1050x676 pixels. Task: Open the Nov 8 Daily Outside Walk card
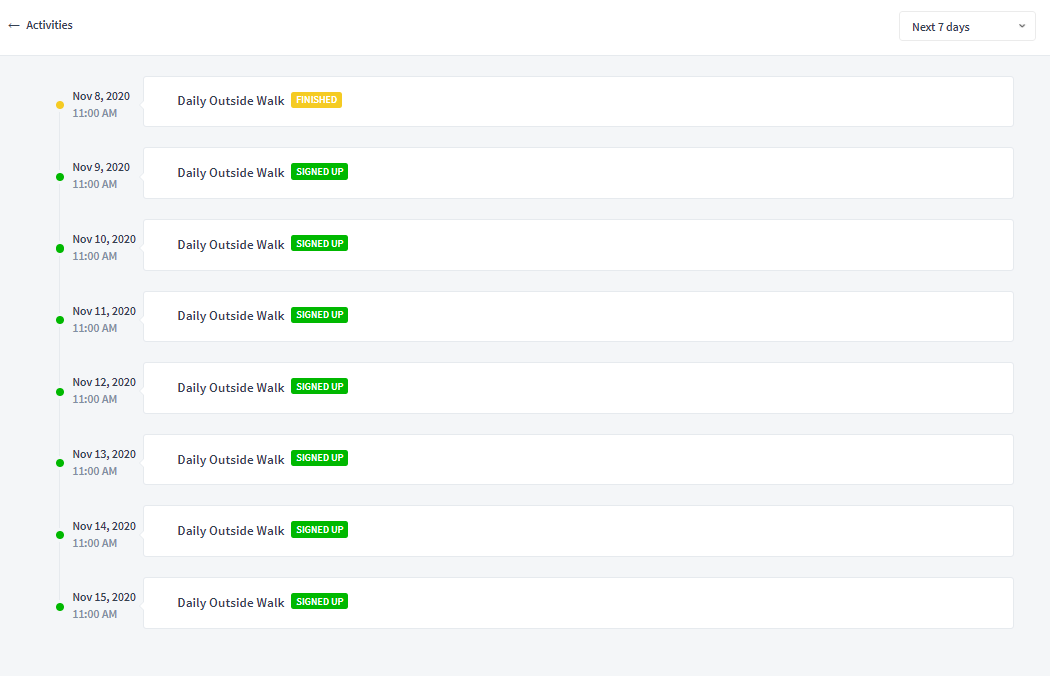click(578, 101)
